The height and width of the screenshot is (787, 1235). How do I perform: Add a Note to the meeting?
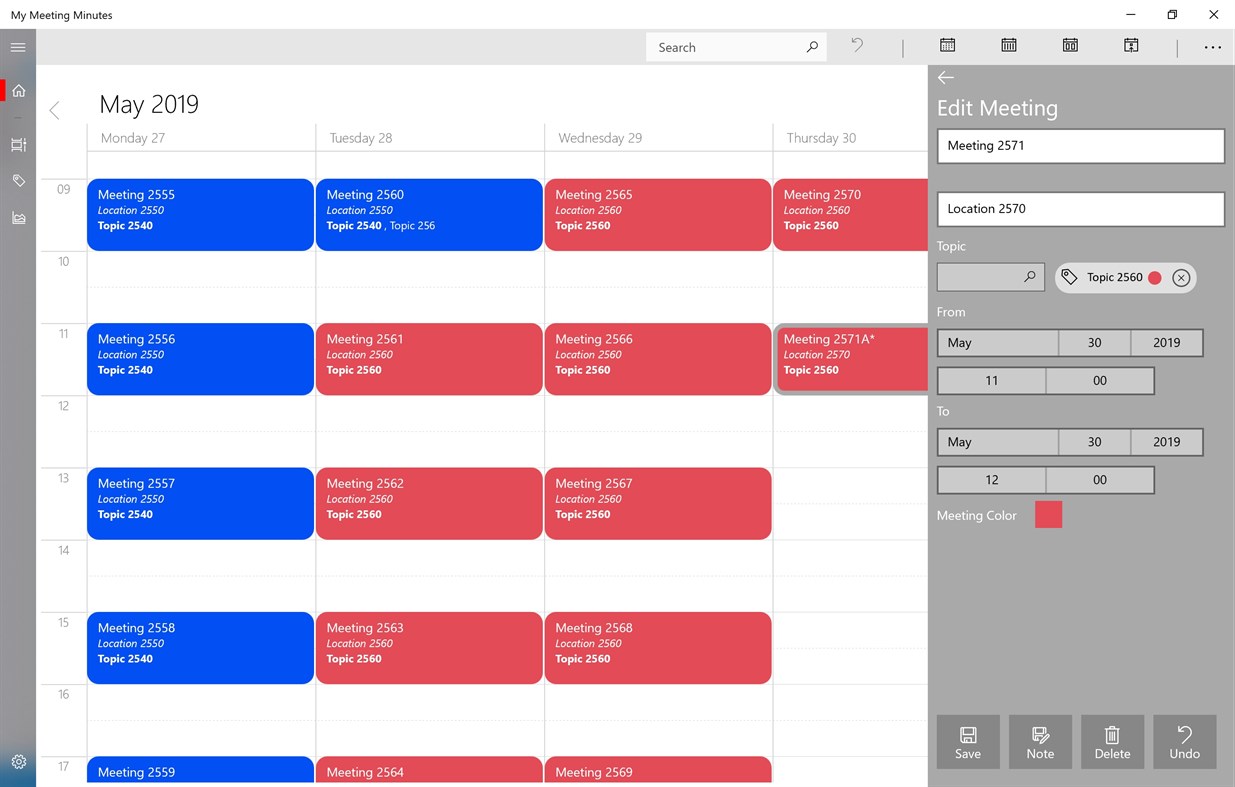[1040, 742]
